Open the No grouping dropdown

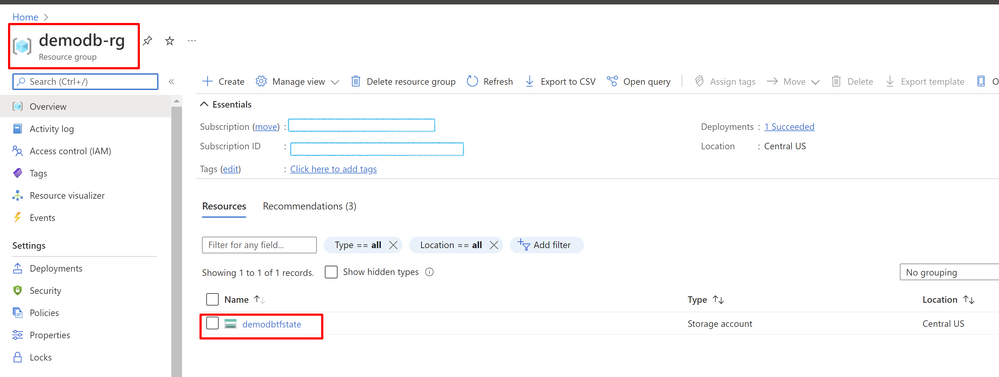[949, 272]
